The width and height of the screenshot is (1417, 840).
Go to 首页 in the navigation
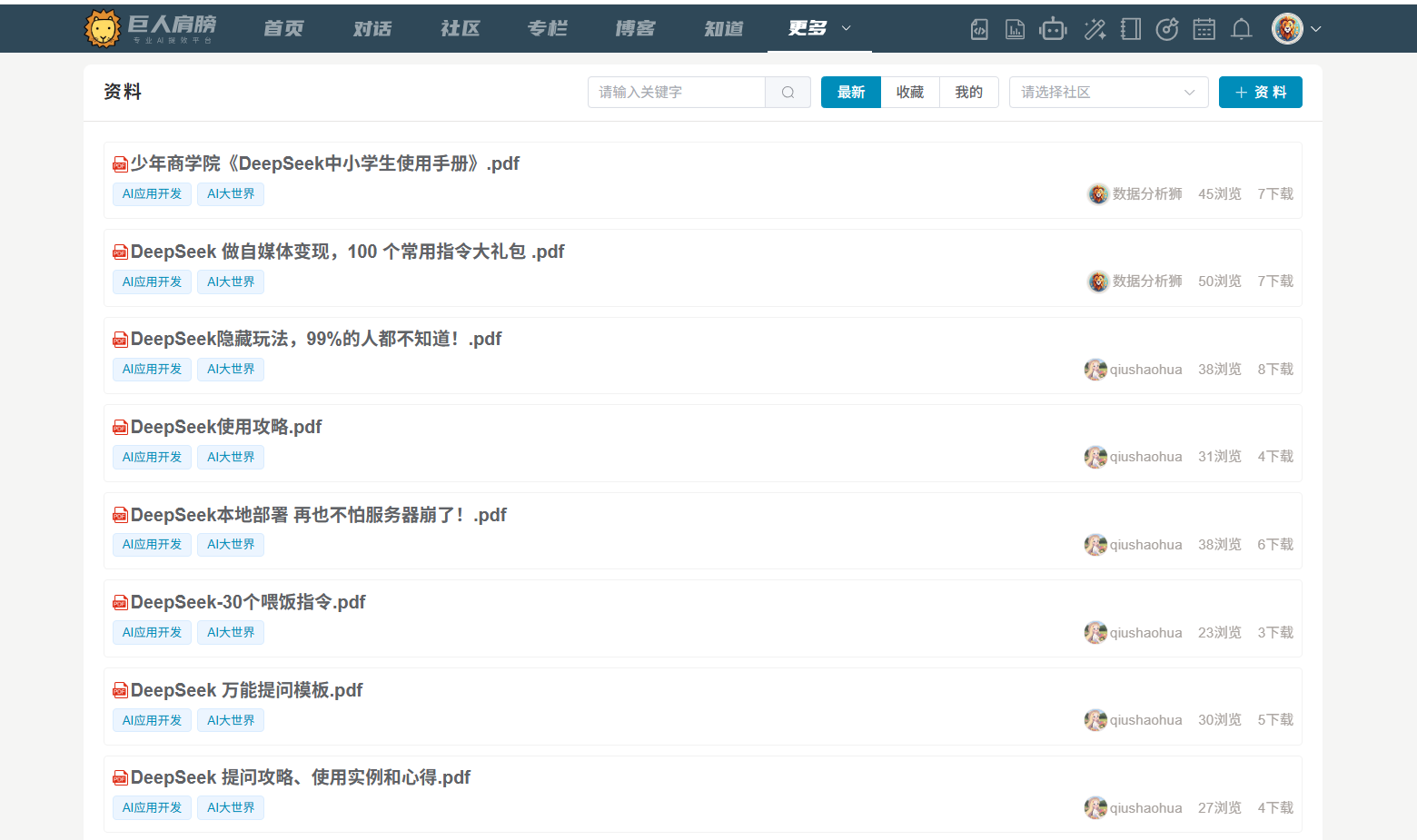pos(283,28)
